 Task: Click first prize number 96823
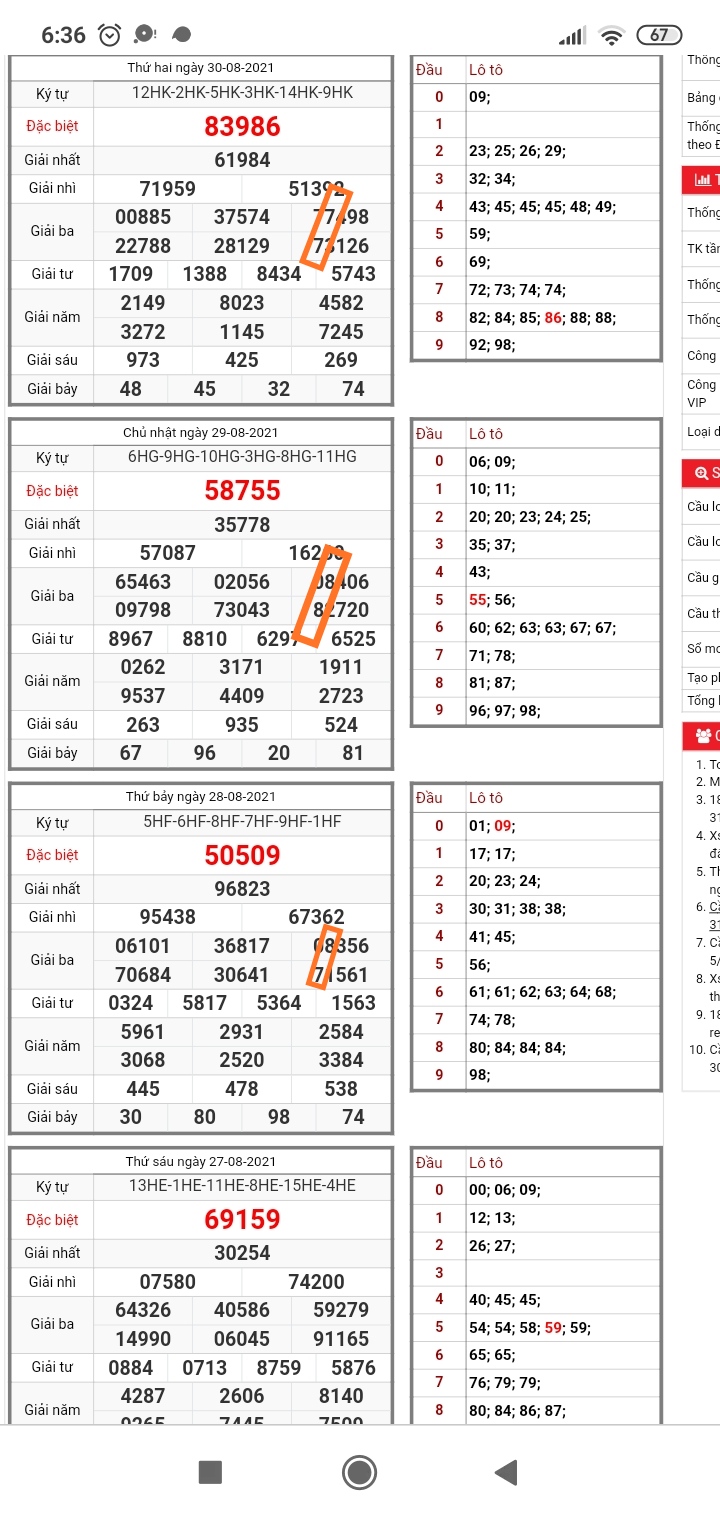242,889
